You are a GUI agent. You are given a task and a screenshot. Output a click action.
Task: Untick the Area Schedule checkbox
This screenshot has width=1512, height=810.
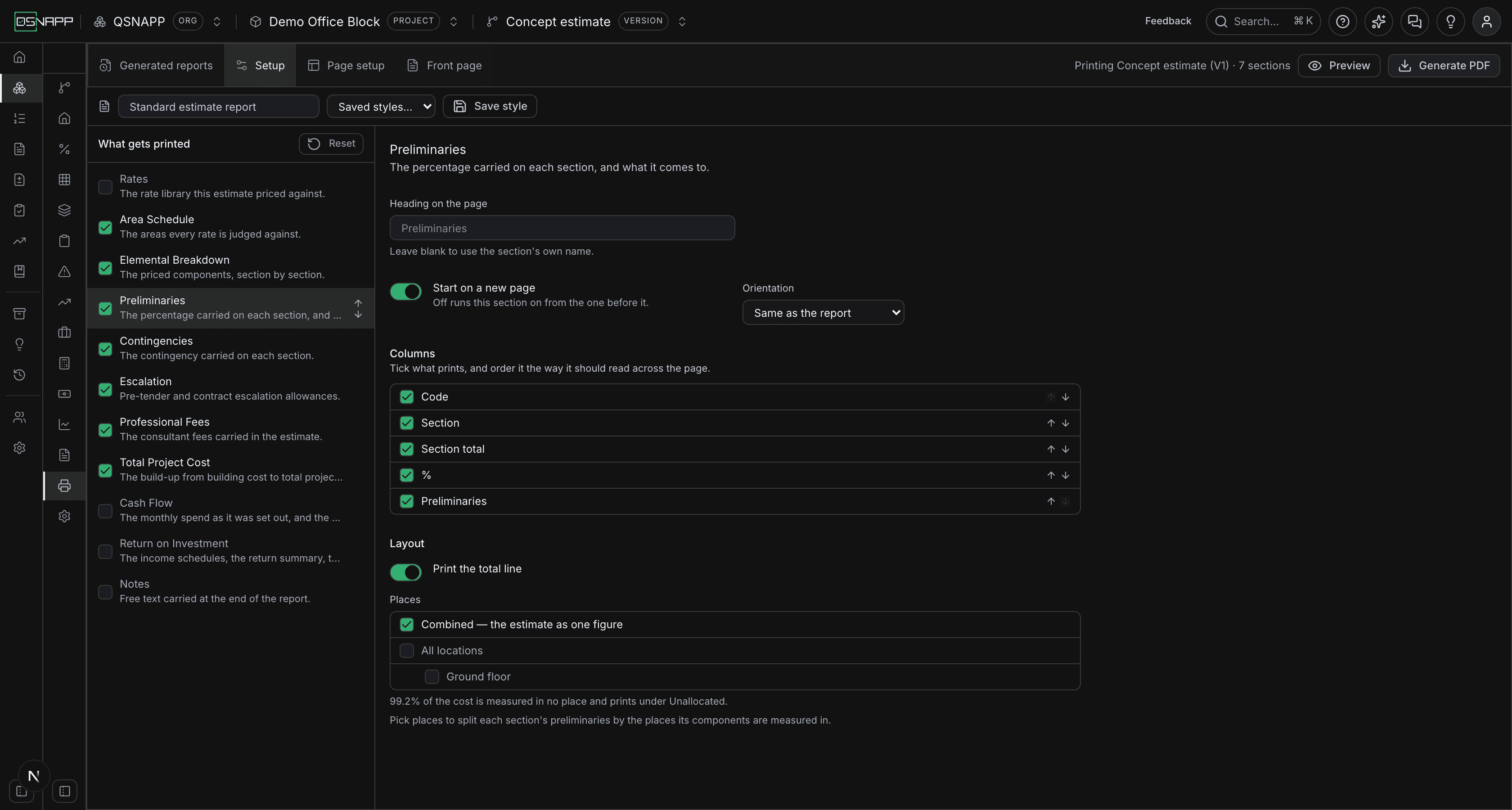coord(105,227)
